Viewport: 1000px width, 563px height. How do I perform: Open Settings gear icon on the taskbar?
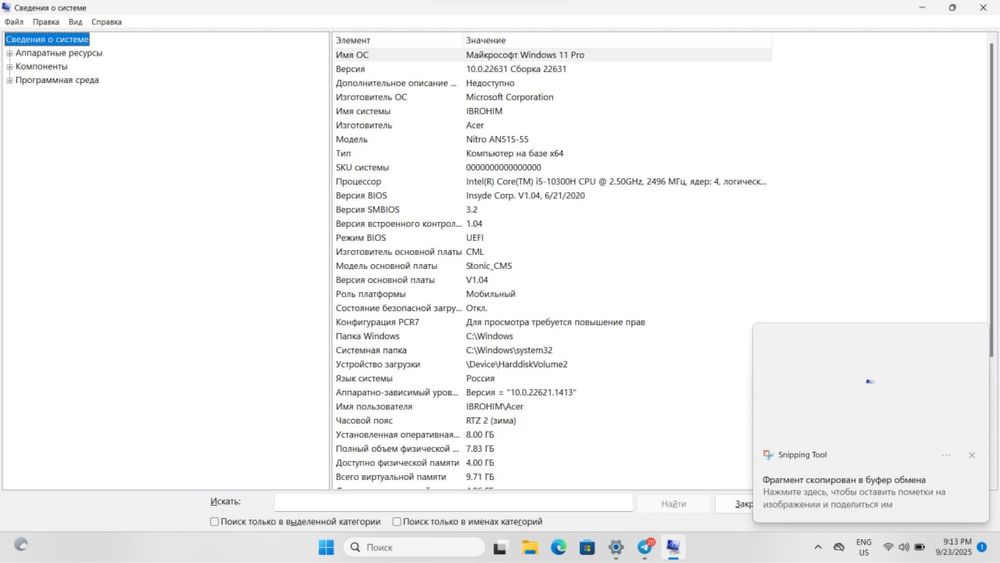(x=616, y=547)
